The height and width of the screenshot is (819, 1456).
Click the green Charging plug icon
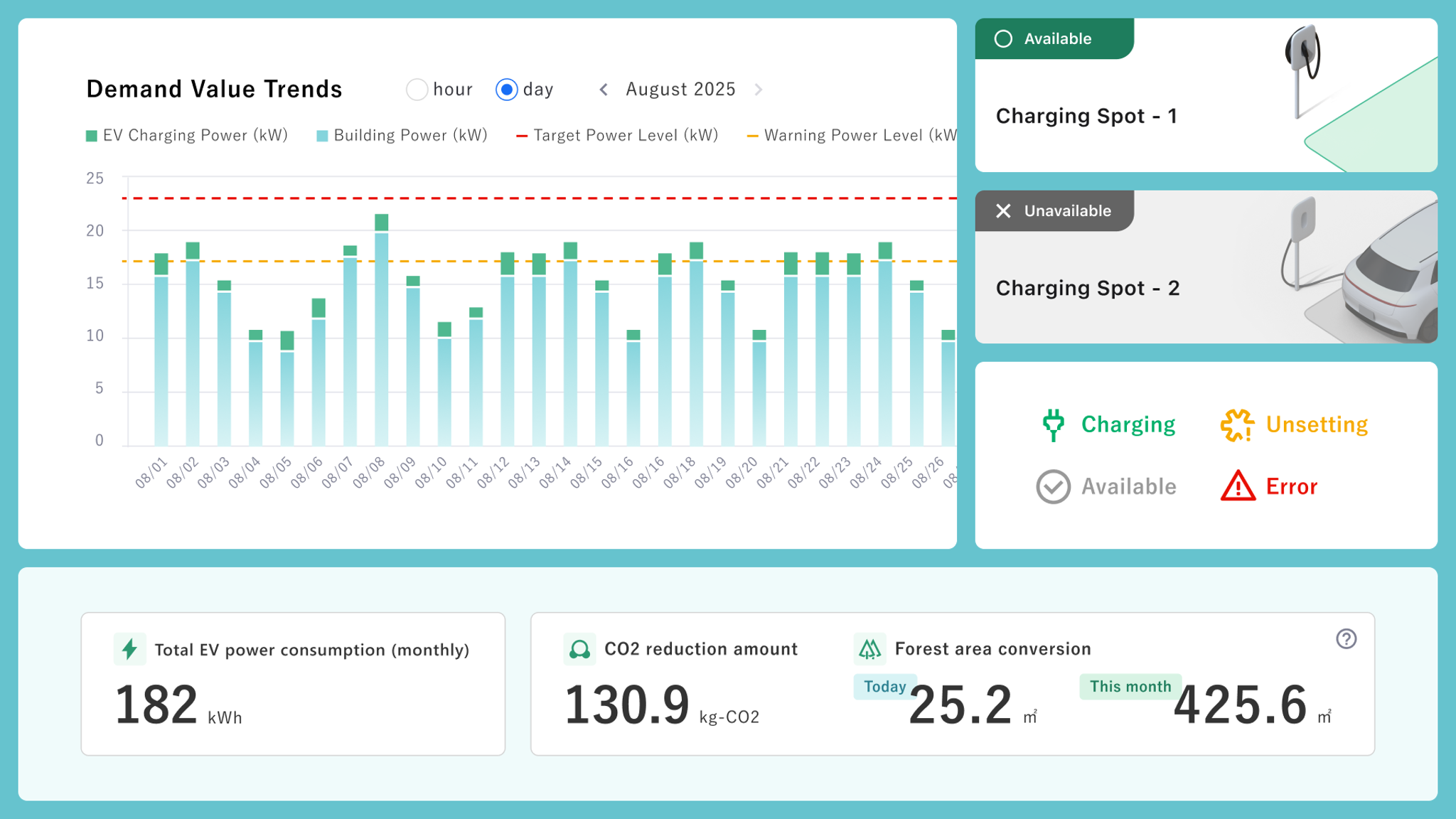[1053, 425]
